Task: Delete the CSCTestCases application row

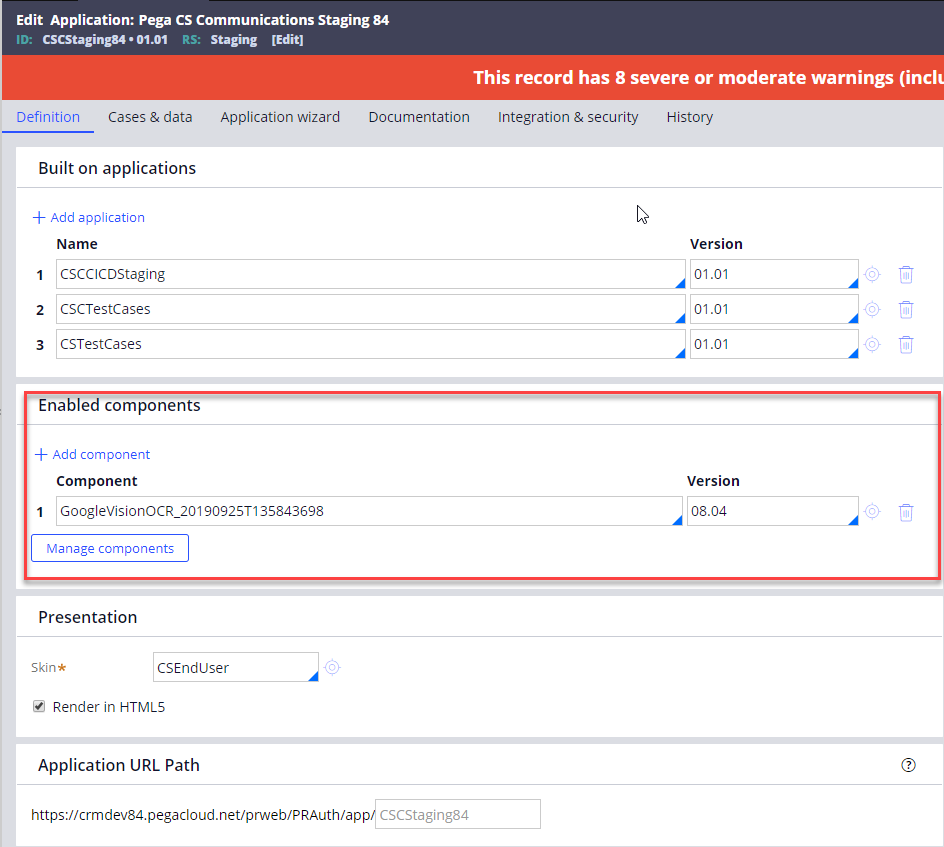Action: (906, 309)
